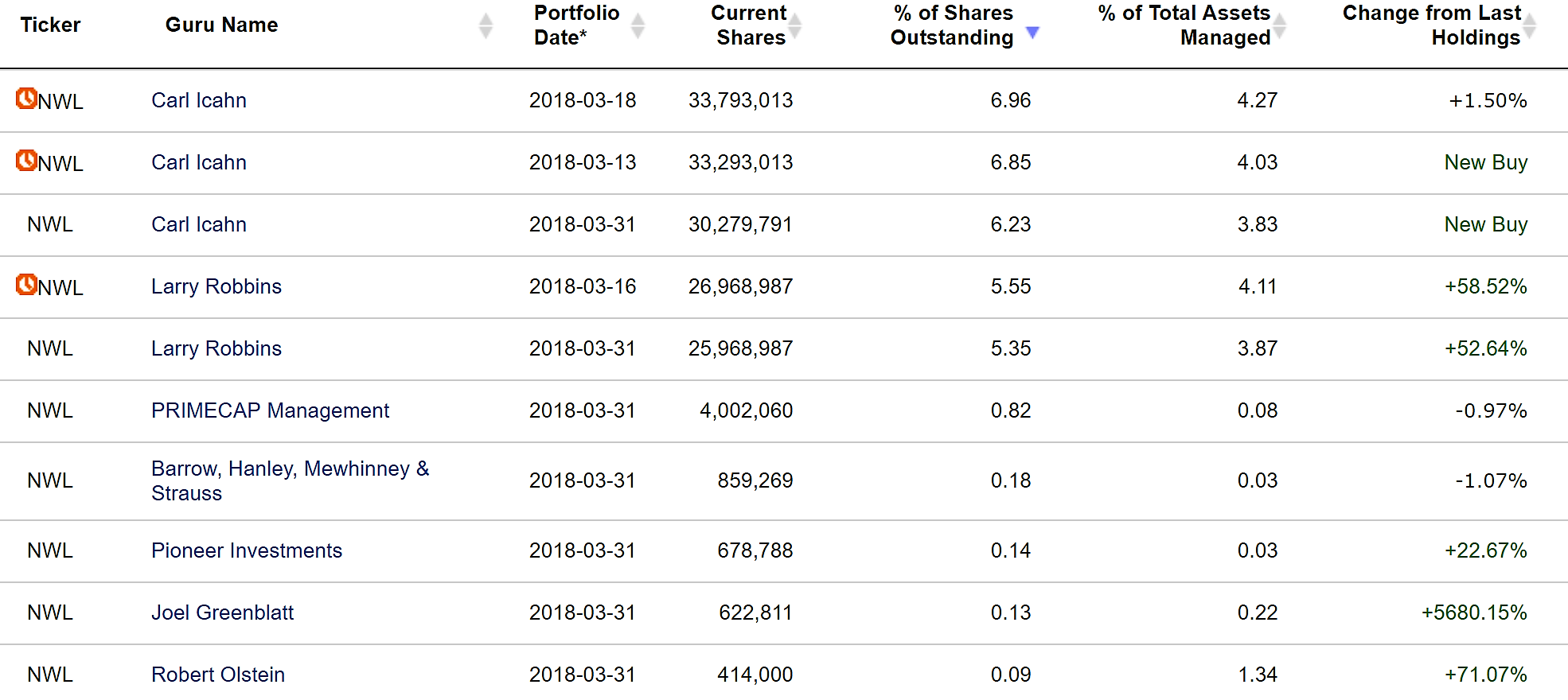
Task: Click the 2018-03-13 portfolio date
Action: [583, 162]
